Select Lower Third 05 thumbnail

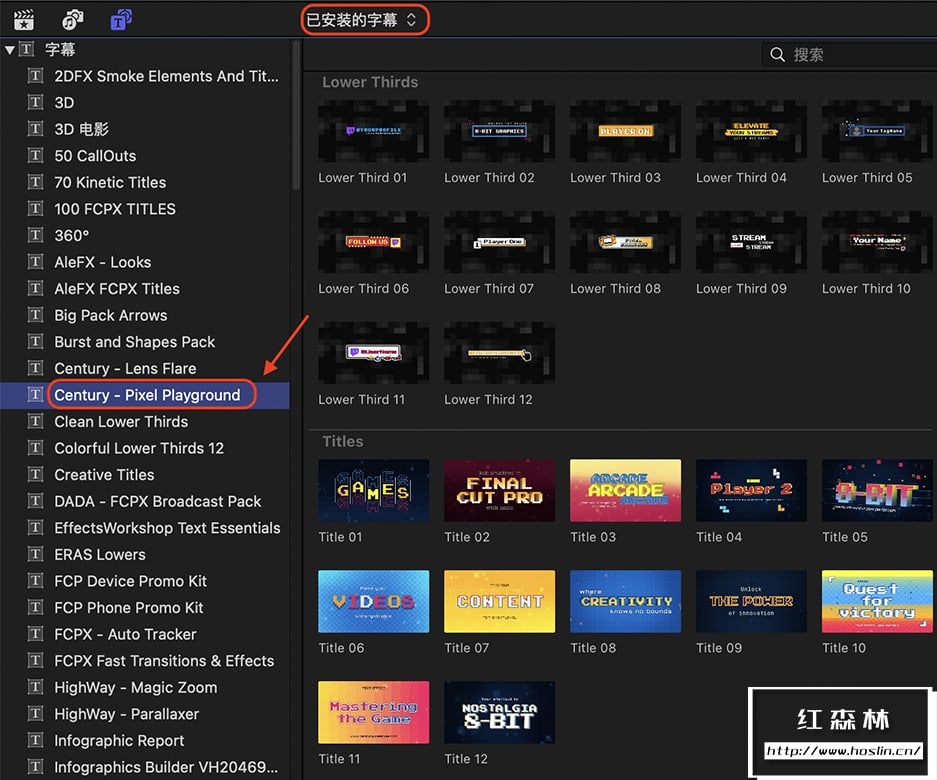[877, 131]
